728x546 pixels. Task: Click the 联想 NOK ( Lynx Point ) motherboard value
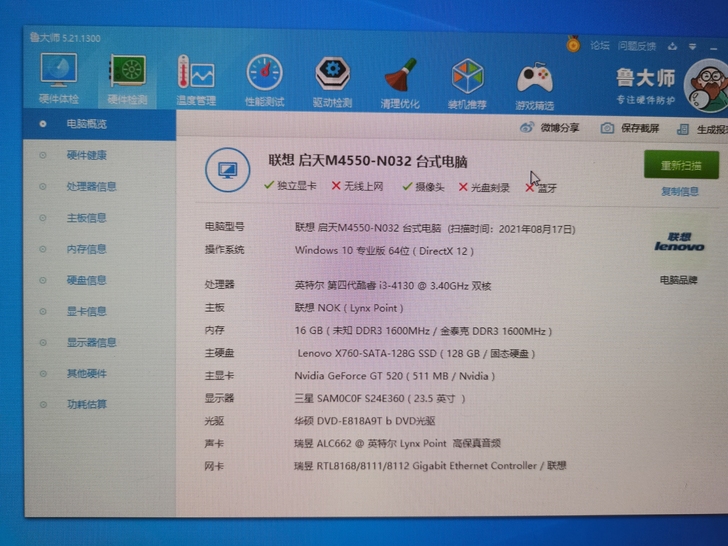[349, 308]
